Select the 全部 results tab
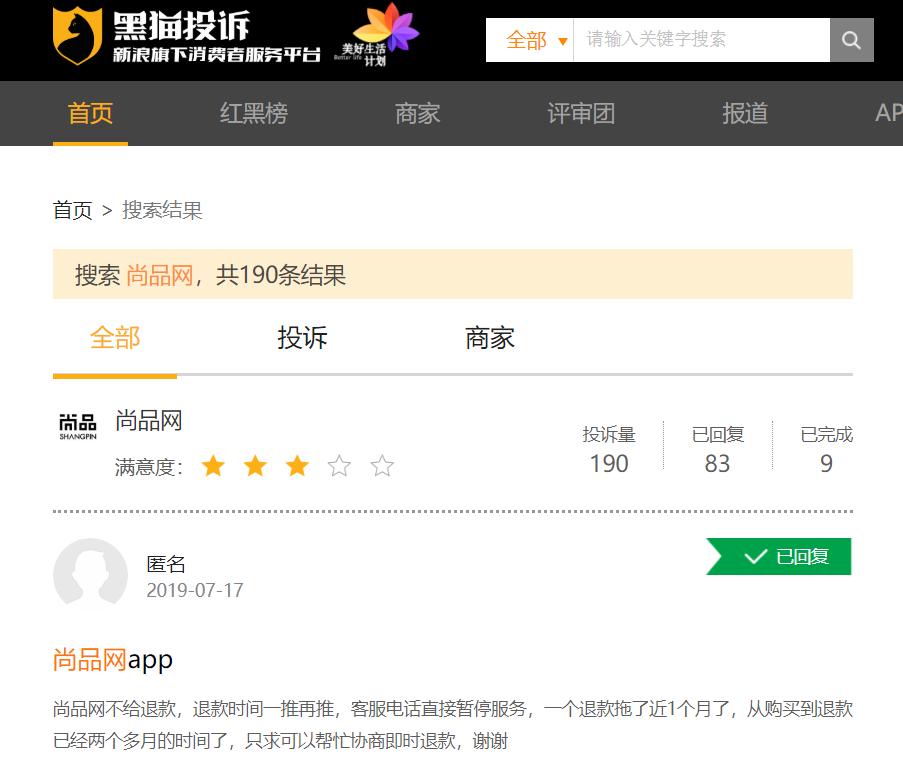Image resolution: width=903 pixels, height=774 pixels. pos(113,338)
